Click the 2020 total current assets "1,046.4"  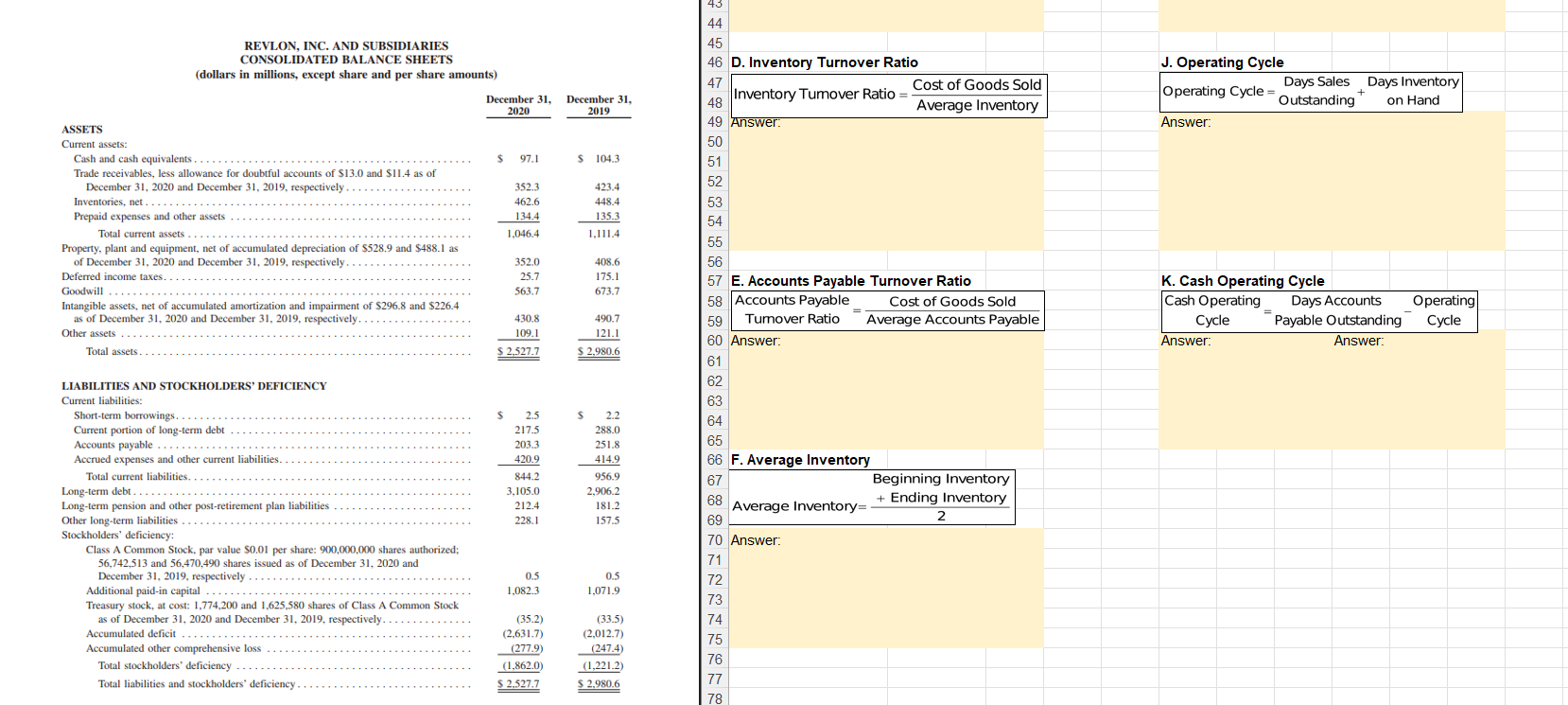[523, 234]
